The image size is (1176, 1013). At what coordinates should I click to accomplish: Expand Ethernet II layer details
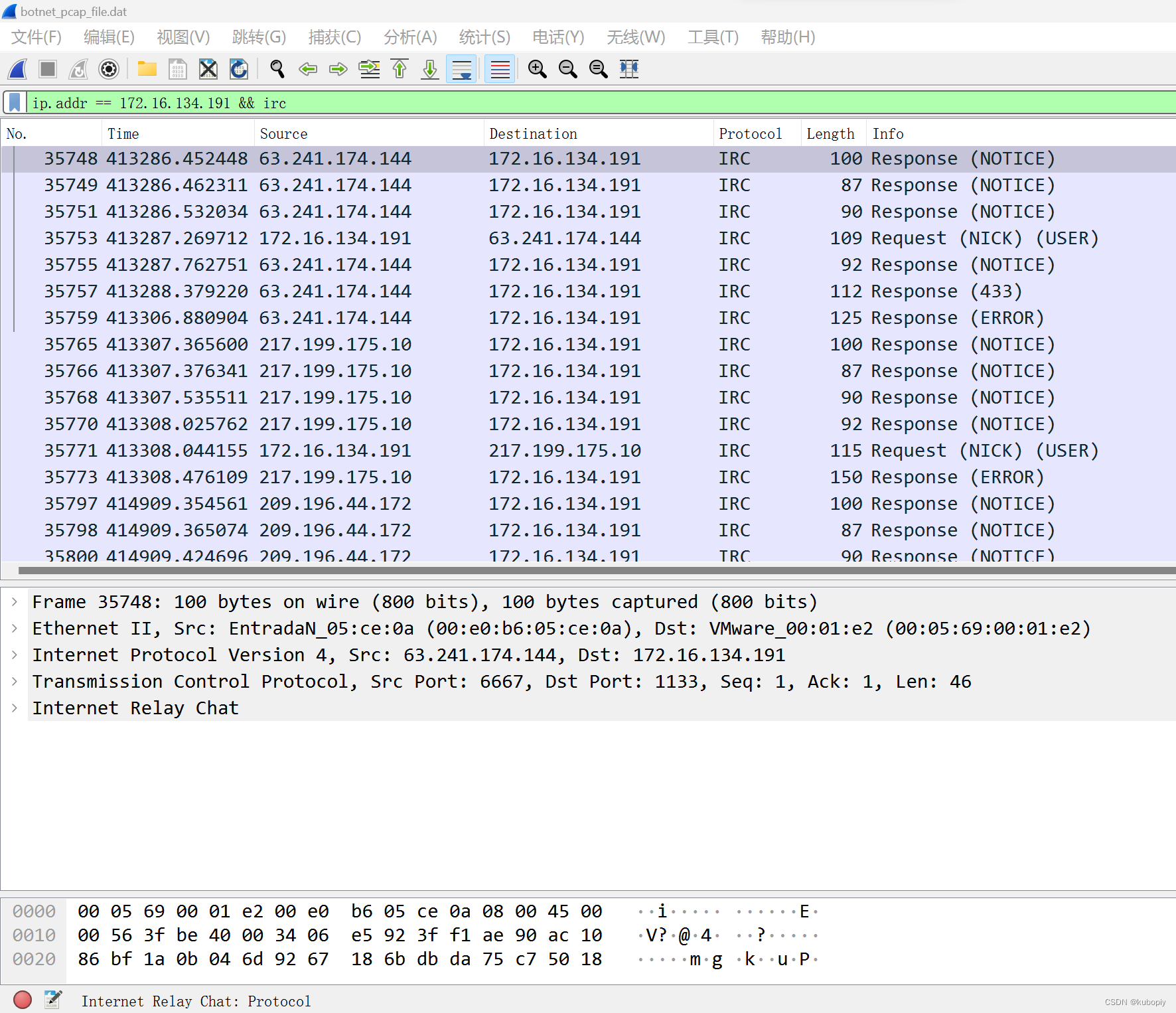(x=15, y=628)
